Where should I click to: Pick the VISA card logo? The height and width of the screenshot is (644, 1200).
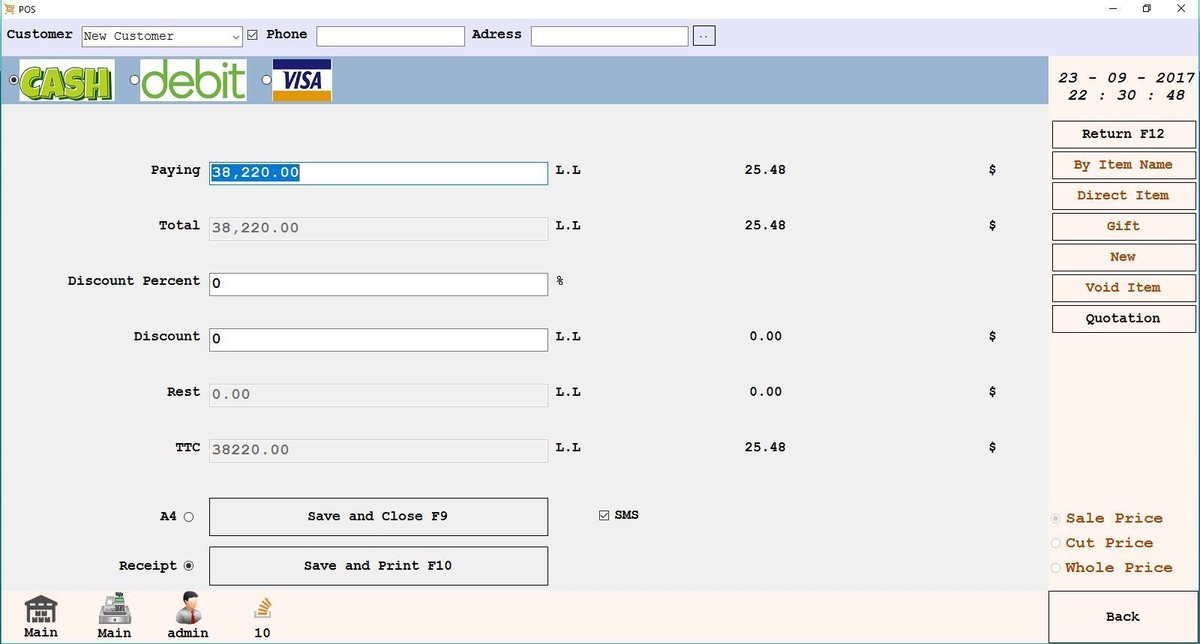pos(301,81)
